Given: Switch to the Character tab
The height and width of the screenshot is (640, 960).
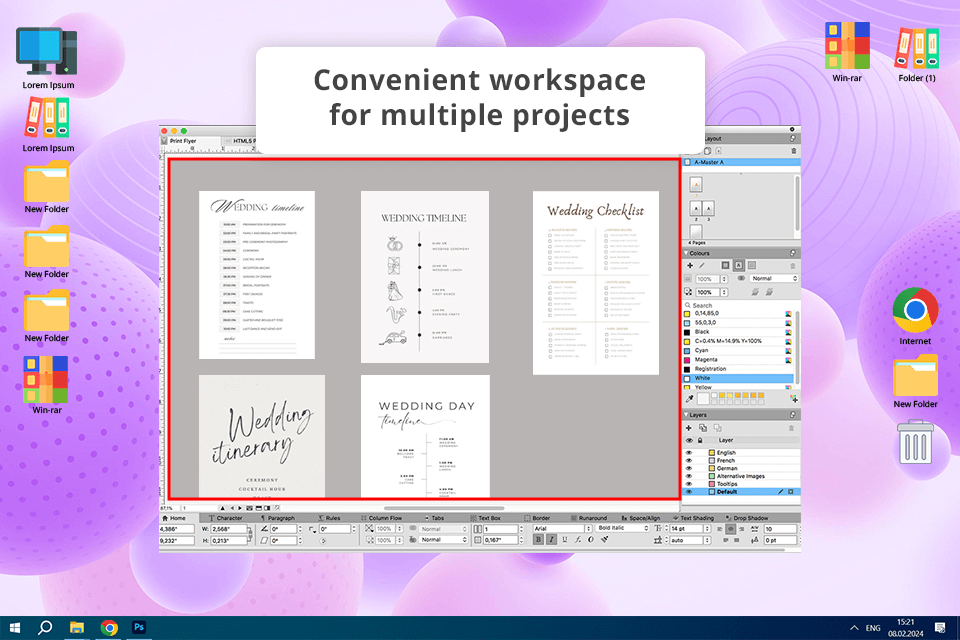Looking at the screenshot, I should point(225,518).
